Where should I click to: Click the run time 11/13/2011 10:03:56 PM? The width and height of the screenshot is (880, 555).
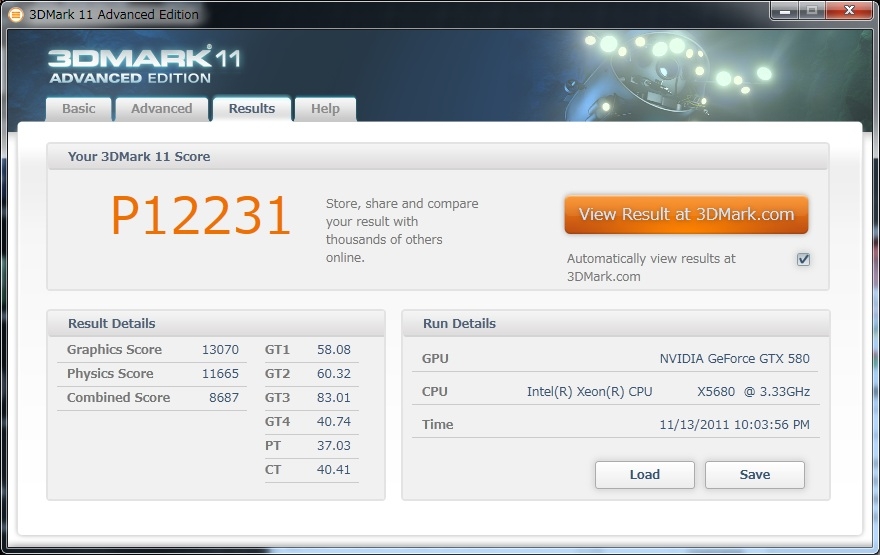(x=734, y=425)
